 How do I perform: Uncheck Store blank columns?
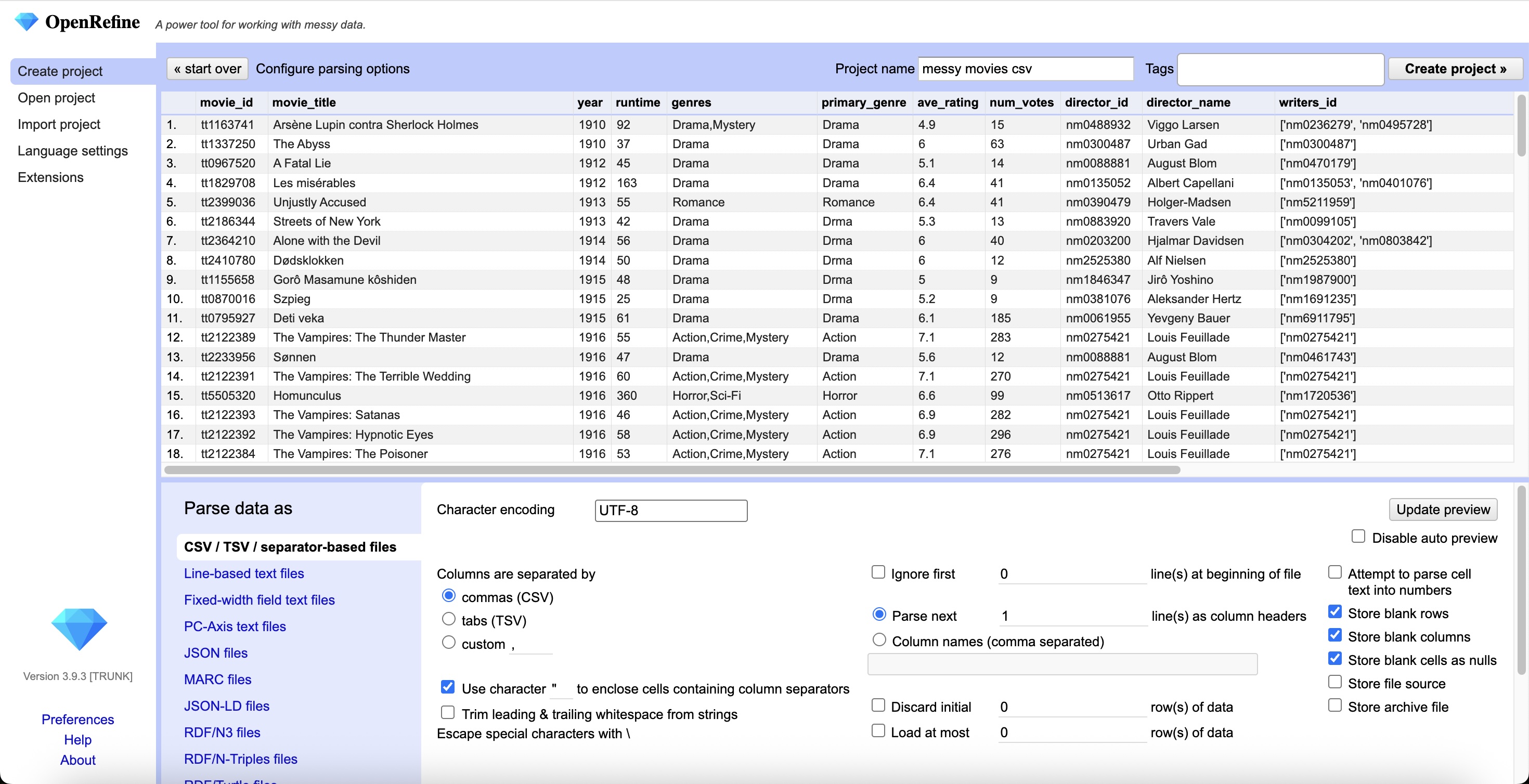tap(1335, 635)
